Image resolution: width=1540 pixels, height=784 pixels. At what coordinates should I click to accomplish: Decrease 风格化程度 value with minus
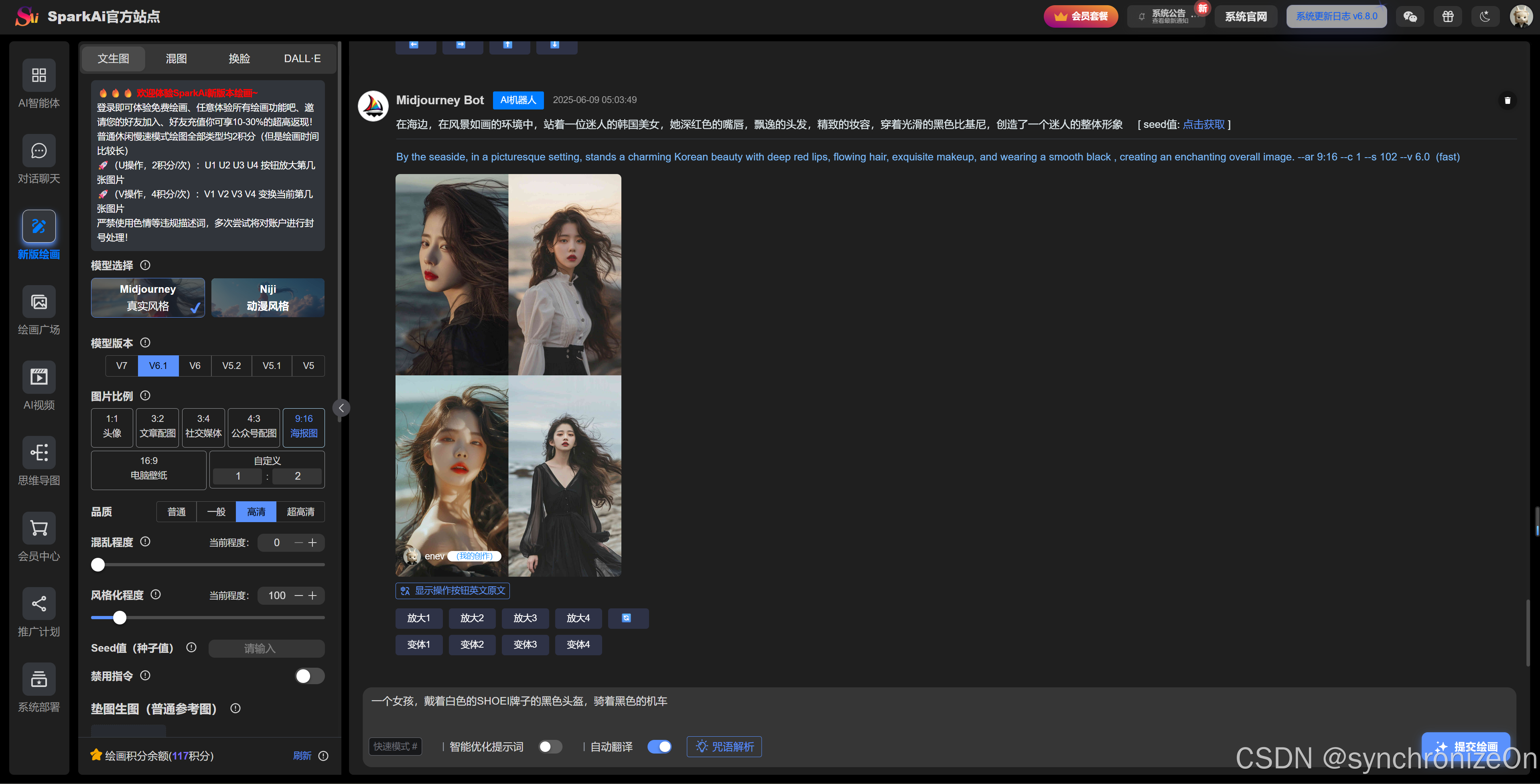pyautogui.click(x=298, y=595)
